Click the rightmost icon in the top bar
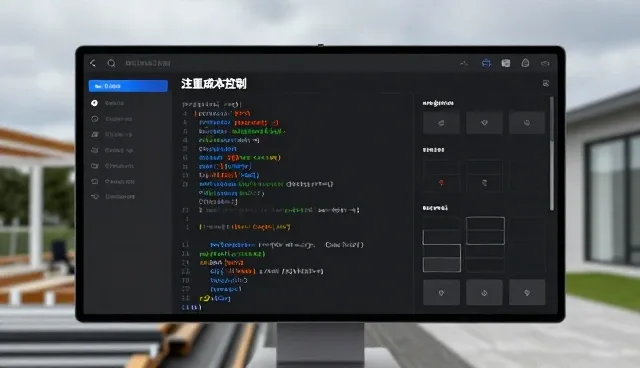This screenshot has height=368, width=640. (x=545, y=63)
